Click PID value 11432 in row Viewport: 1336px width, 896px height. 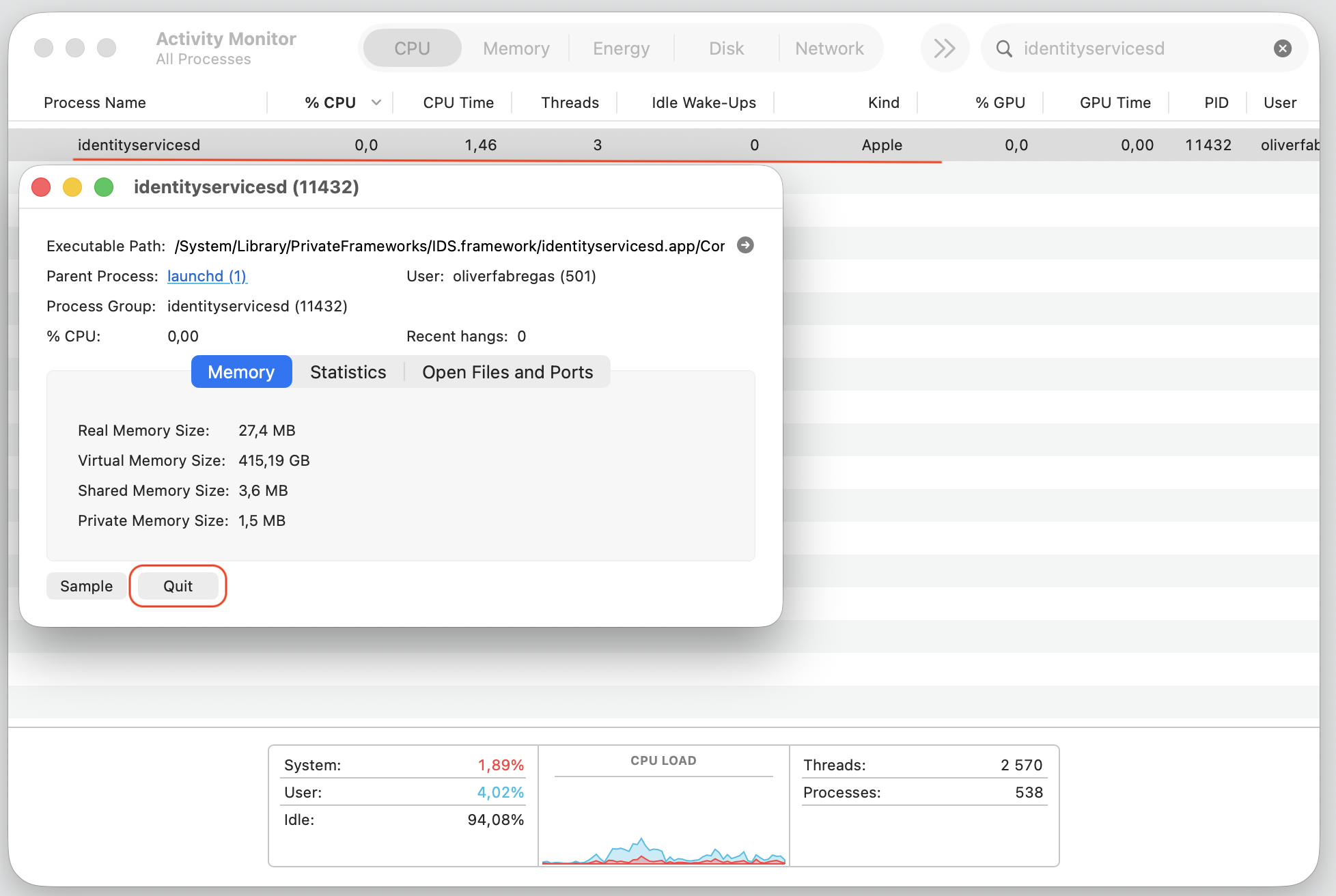1208,145
